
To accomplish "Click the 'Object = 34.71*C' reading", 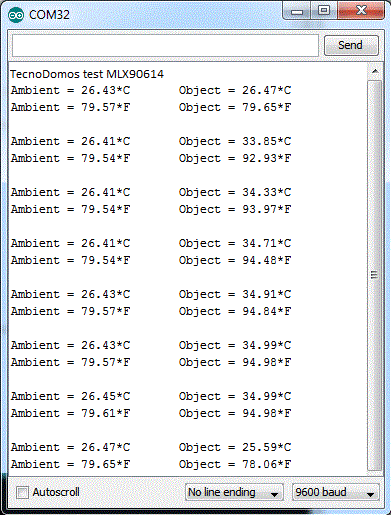I will coord(235,243).
